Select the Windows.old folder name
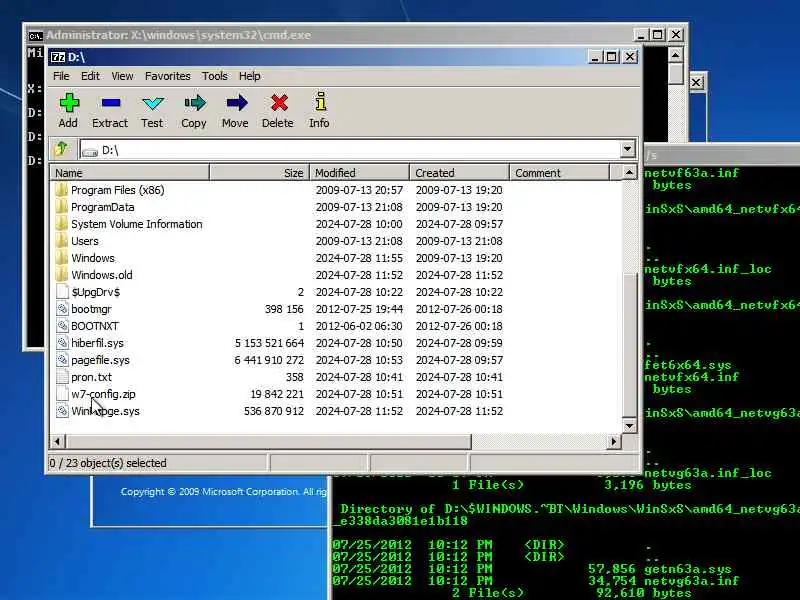This screenshot has width=800, height=600. pyautogui.click(x=102, y=275)
